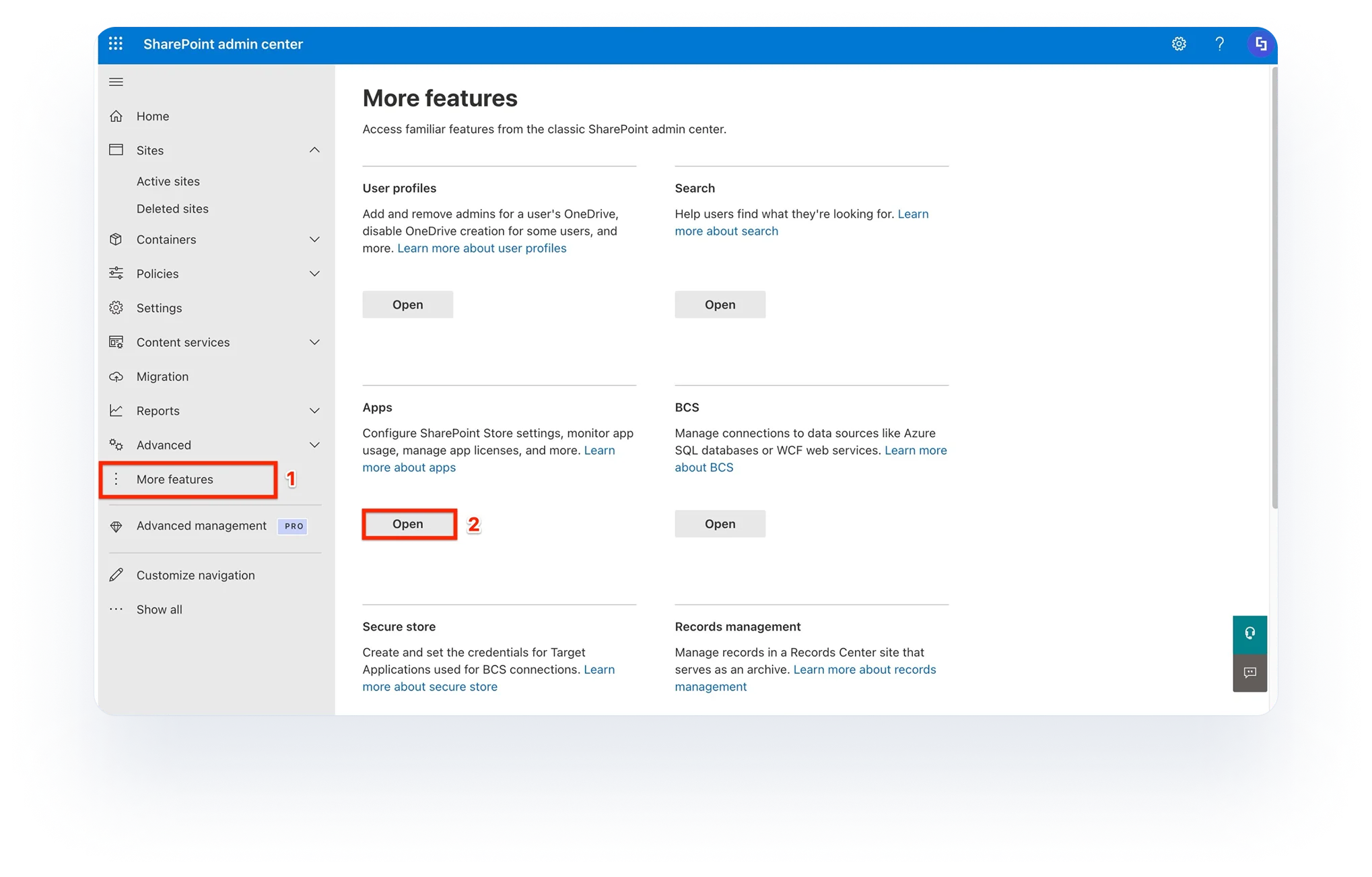Open Migration in navigation
The image size is (1372, 877).
pos(162,377)
